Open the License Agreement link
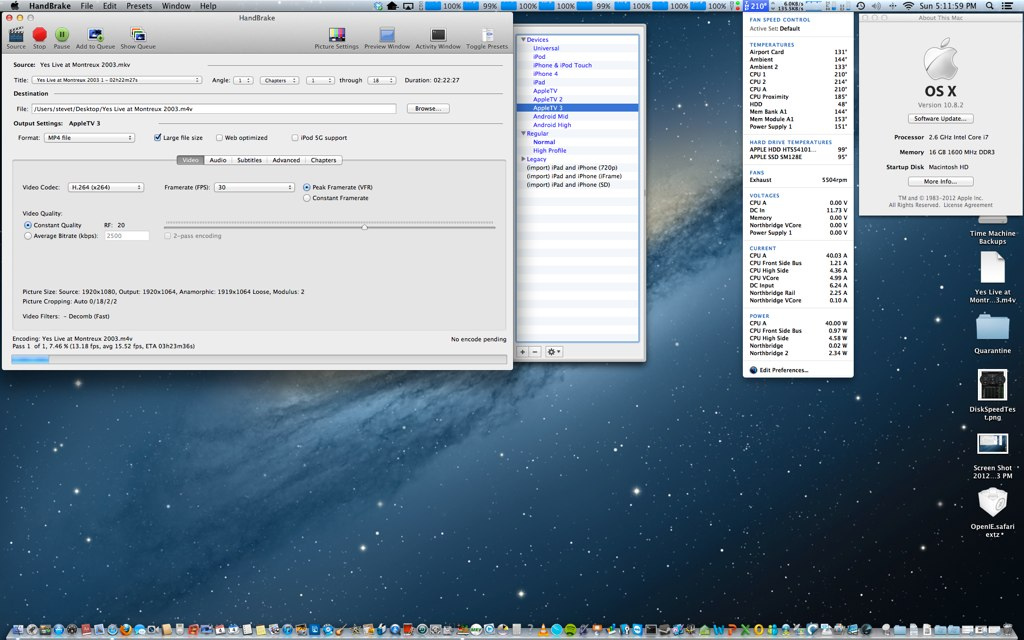Viewport: 1024px width, 640px height. pyautogui.click(x=970, y=205)
